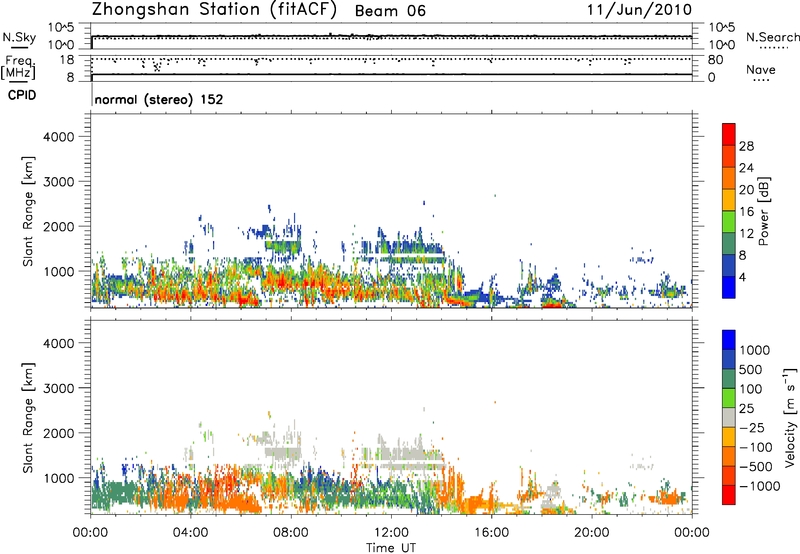800x554 pixels.
Task: Click the '-500' tick on Velocity colorbar
Action: (x=756, y=466)
